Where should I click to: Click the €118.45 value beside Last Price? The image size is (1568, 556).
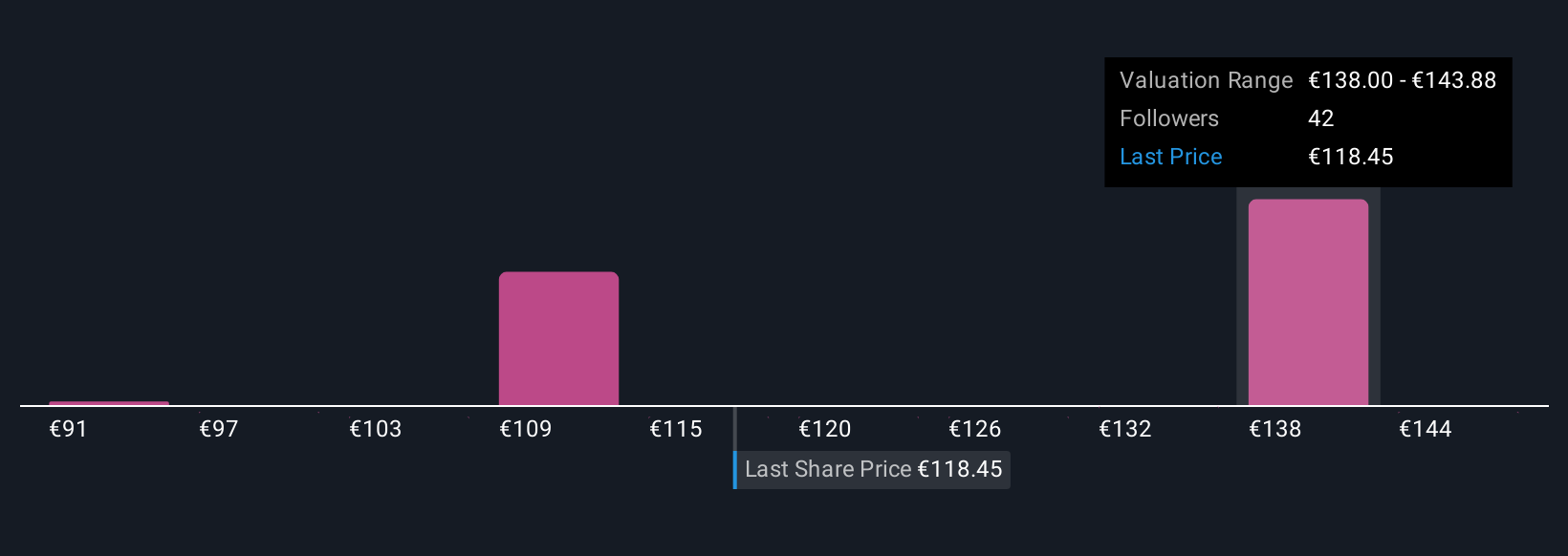[x=1351, y=157]
